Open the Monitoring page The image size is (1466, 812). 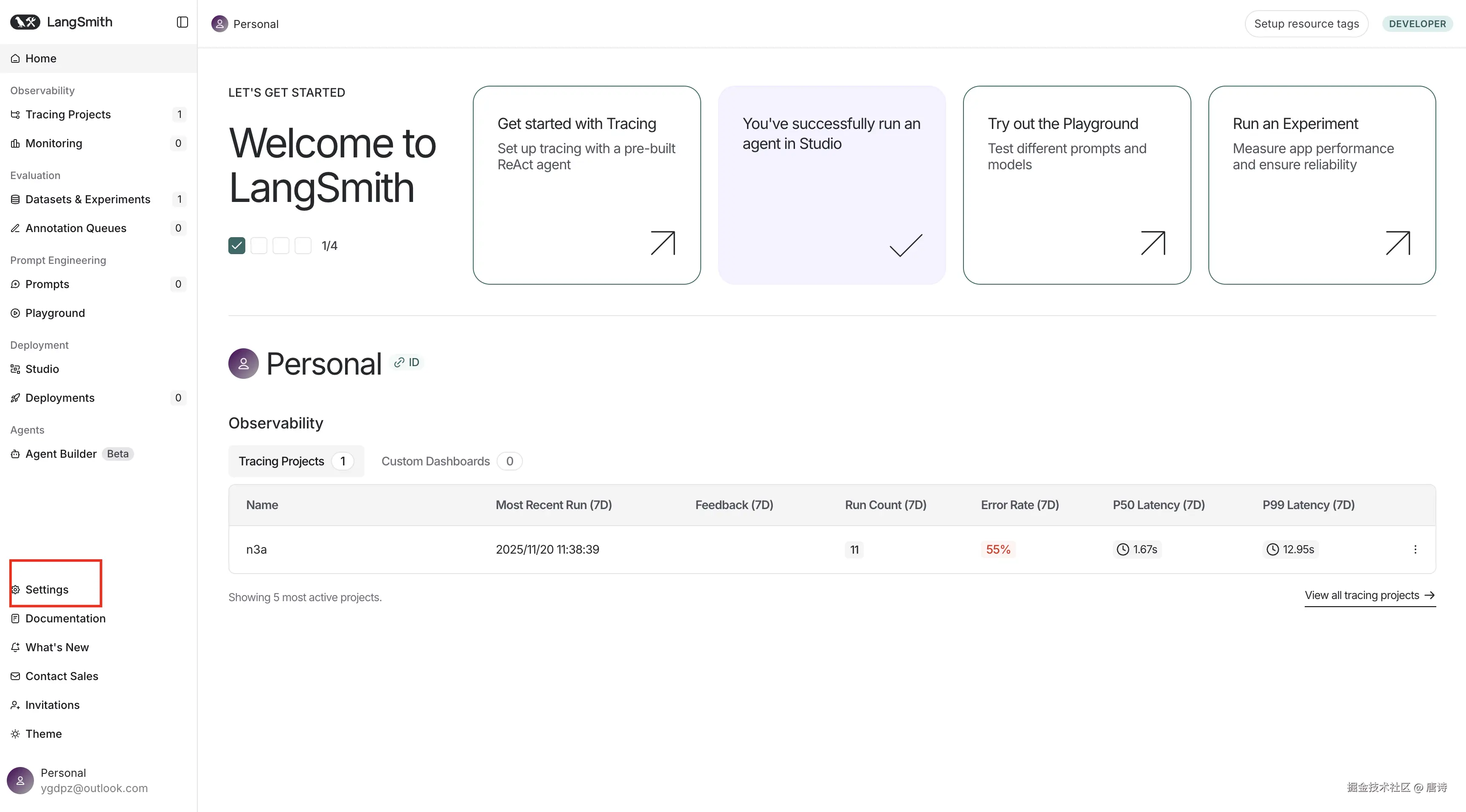coord(53,143)
